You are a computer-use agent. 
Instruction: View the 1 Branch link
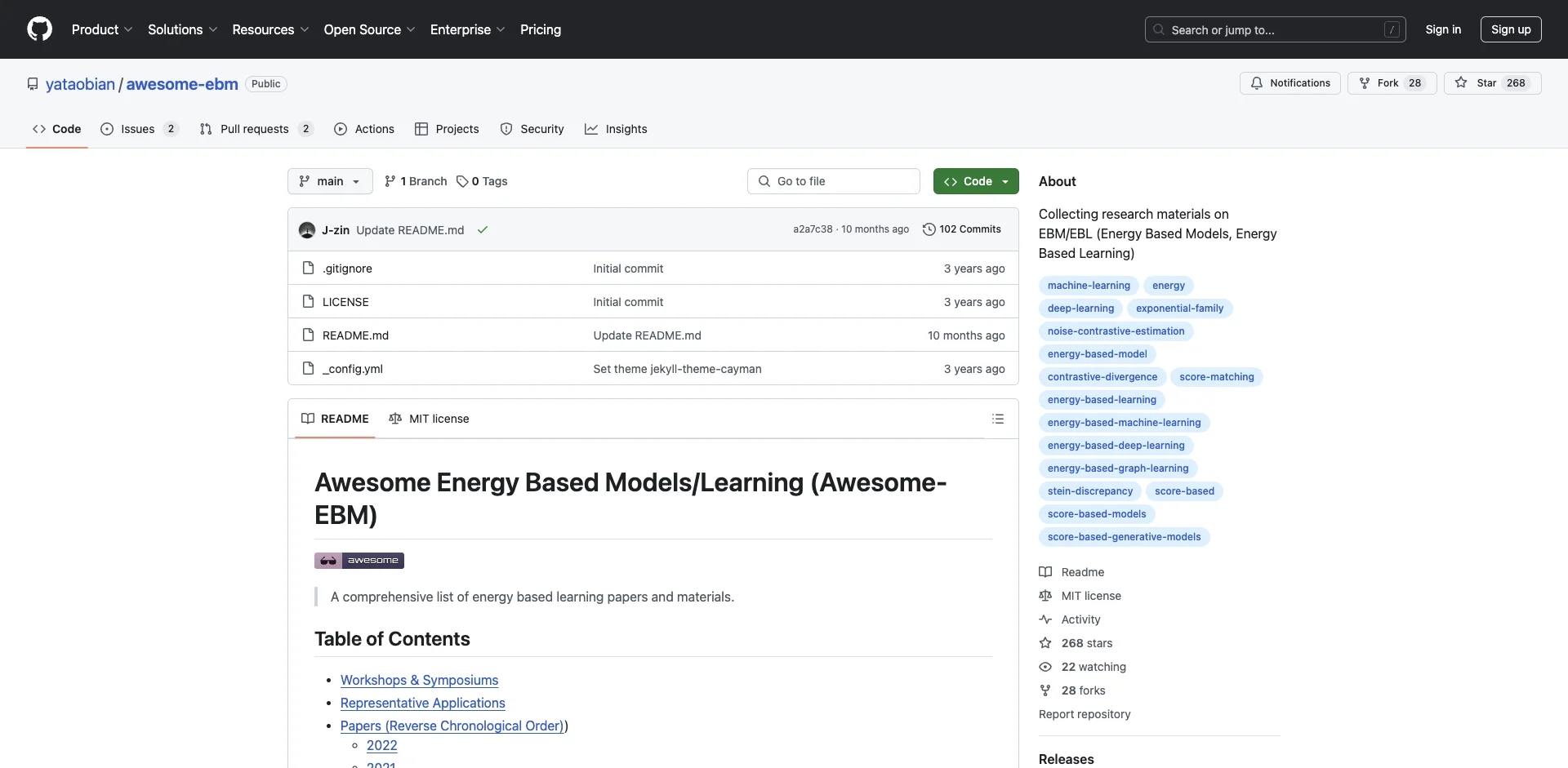(416, 181)
